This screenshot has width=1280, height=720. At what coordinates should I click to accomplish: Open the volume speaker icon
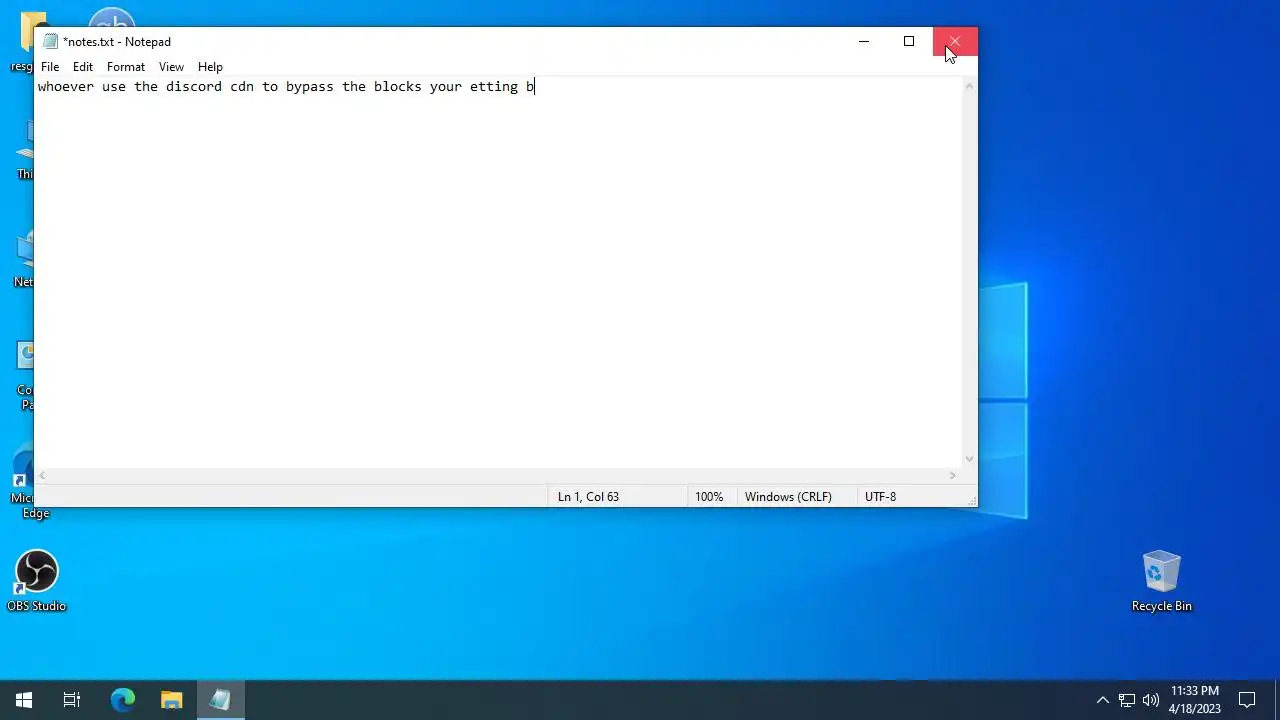(1151, 700)
